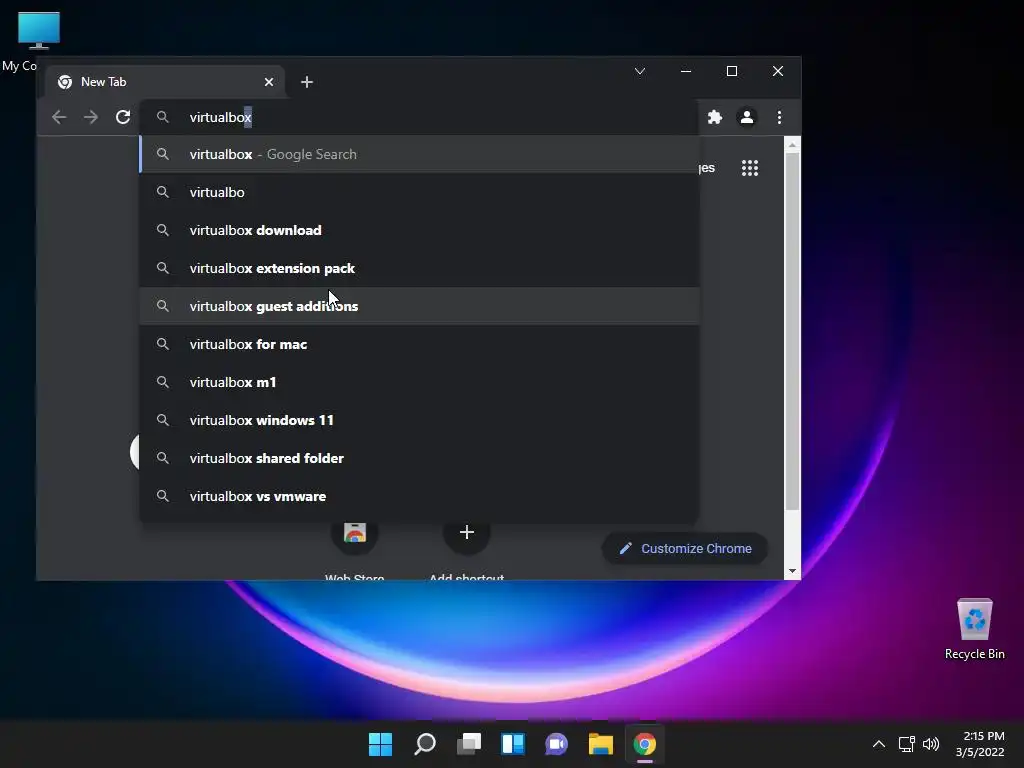Click the Chrome forward arrow
This screenshot has width=1024, height=768.
pyautogui.click(x=91, y=118)
